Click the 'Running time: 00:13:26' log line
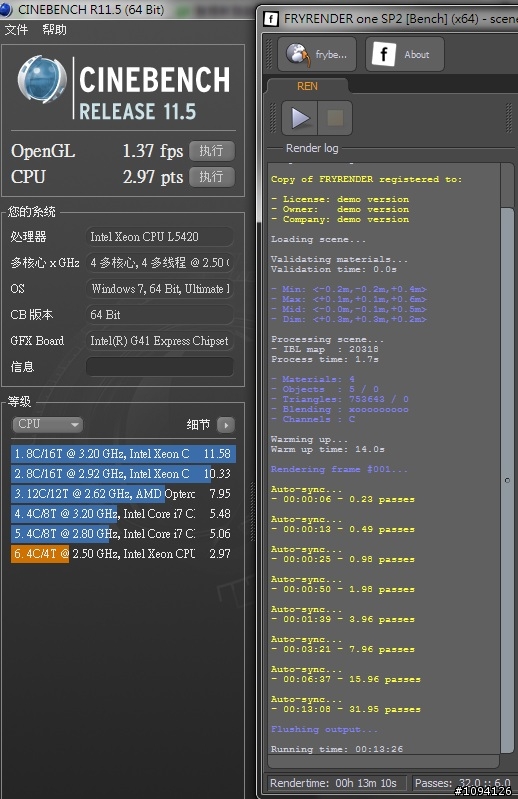Screen dimensions: 518x799 (337, 749)
